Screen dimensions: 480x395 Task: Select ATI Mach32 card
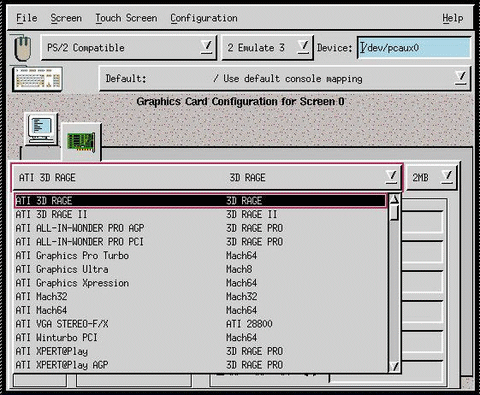click(201, 296)
